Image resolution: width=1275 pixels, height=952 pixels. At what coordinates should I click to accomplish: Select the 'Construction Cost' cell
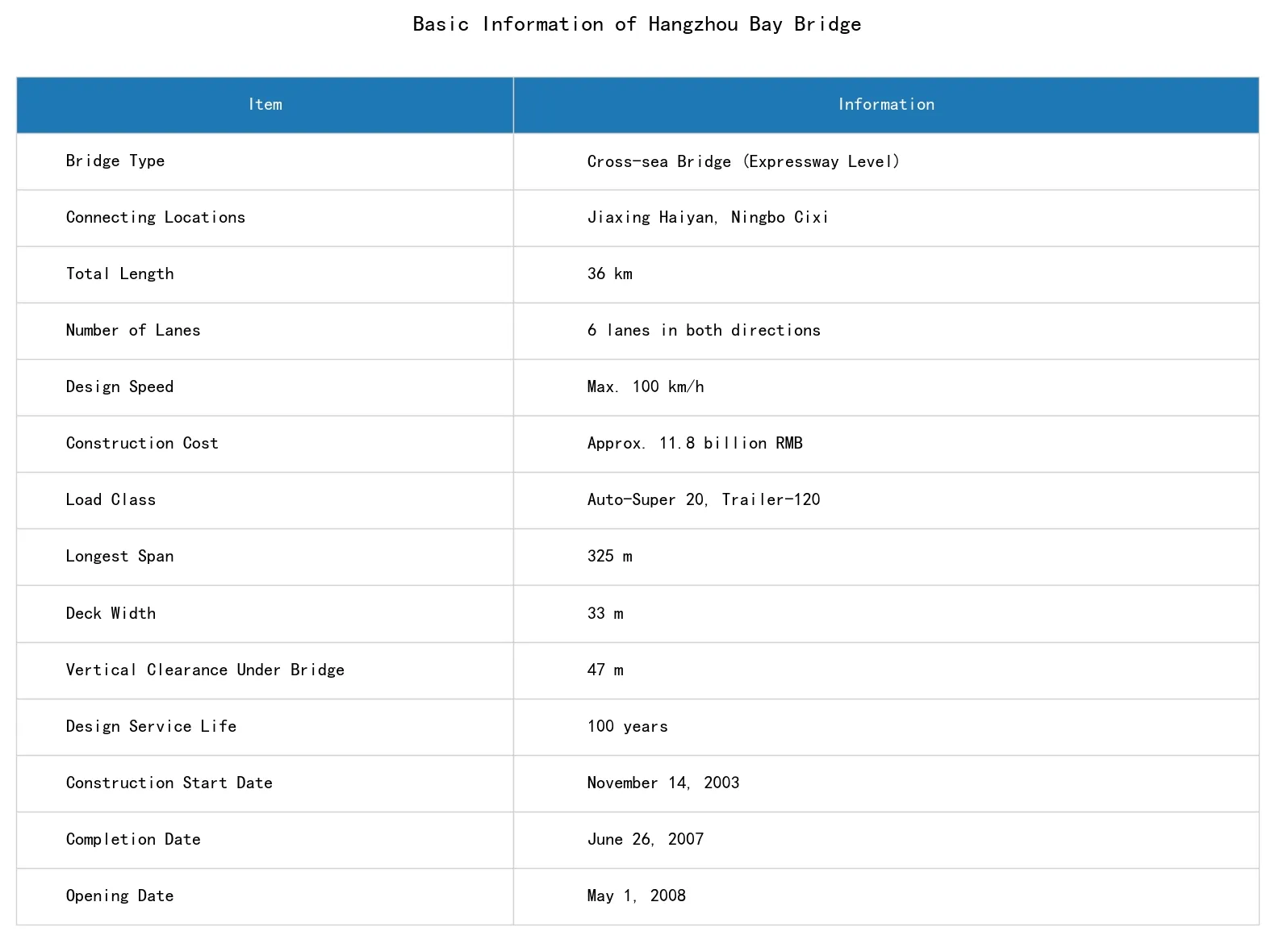point(265,444)
